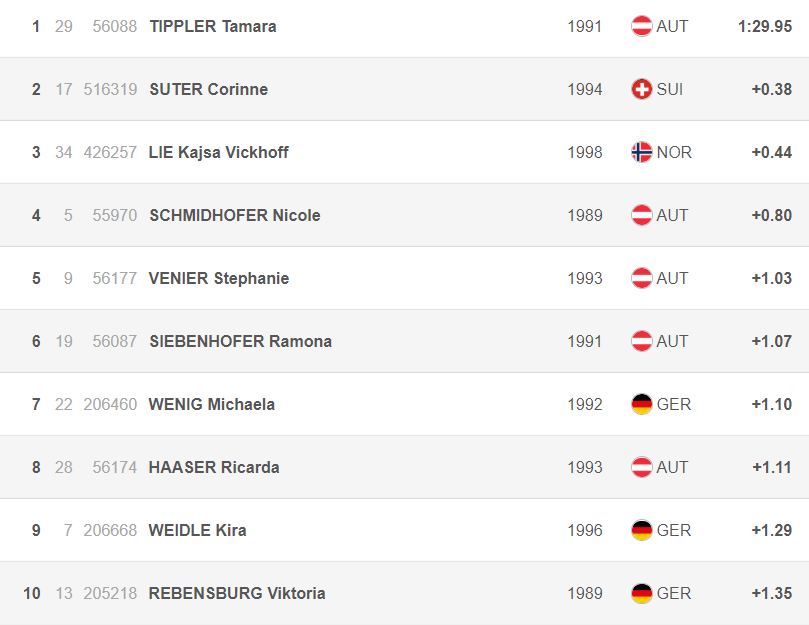Select SIEBENHOFER Ramona name
The width and height of the screenshot is (809, 625).
pyautogui.click(x=240, y=341)
